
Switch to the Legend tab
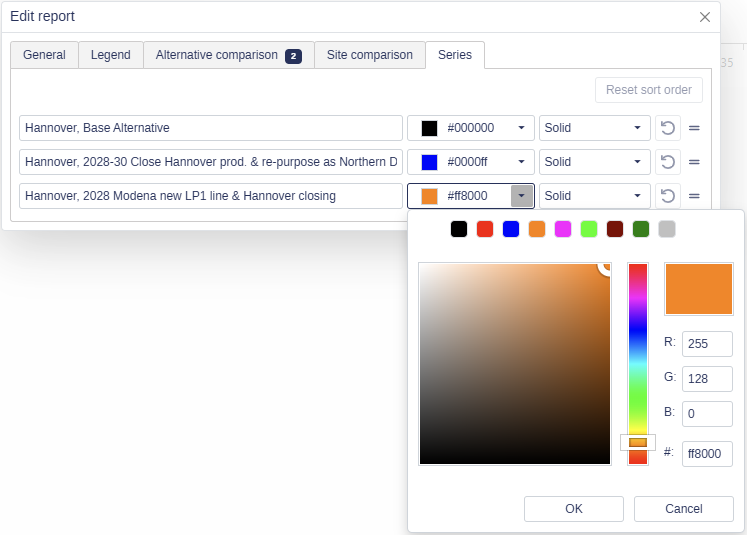click(x=111, y=55)
